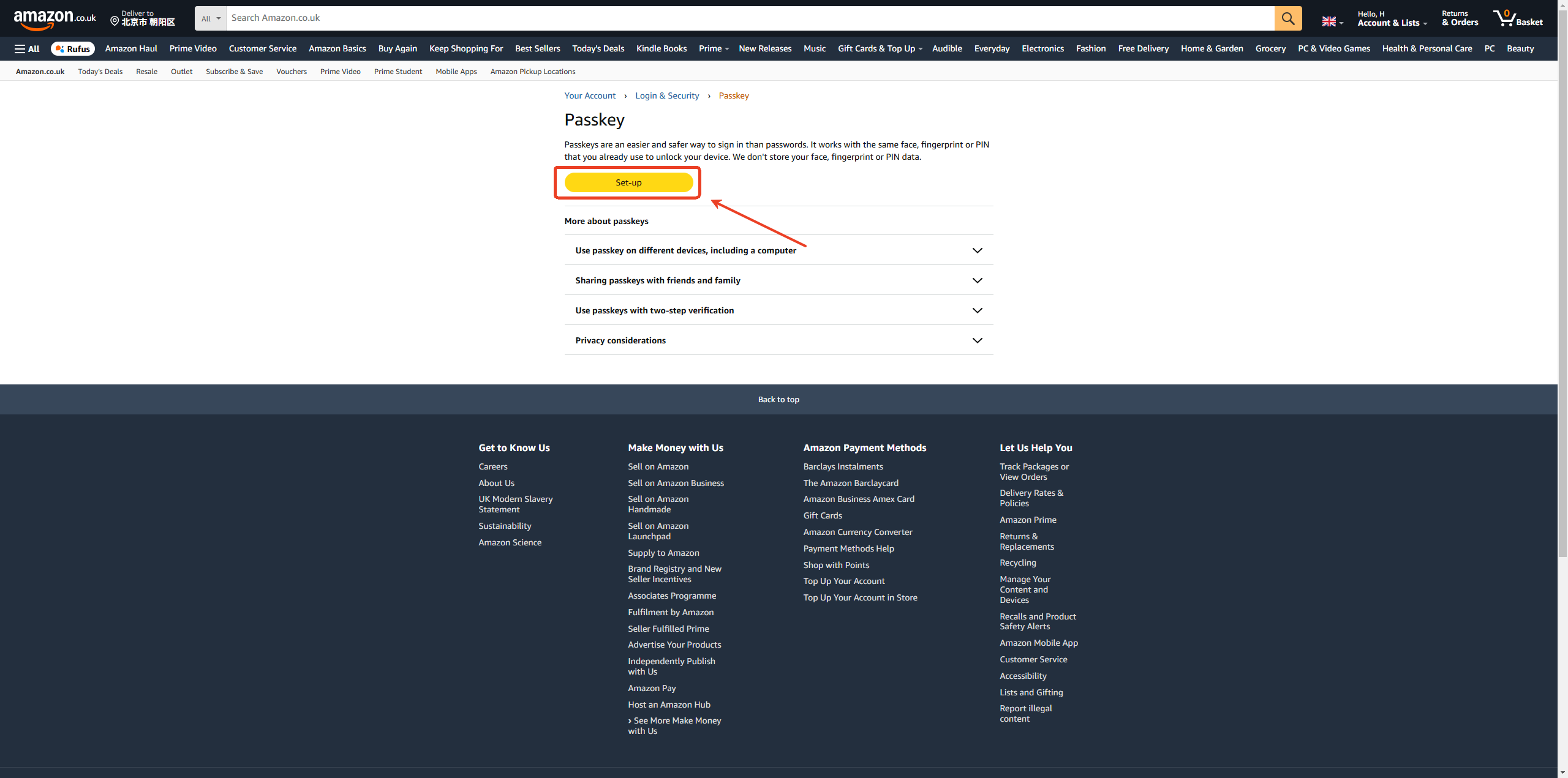Click in the Search Amazon.co.uk field
This screenshot has height=778, width=1568.
[x=750, y=18]
